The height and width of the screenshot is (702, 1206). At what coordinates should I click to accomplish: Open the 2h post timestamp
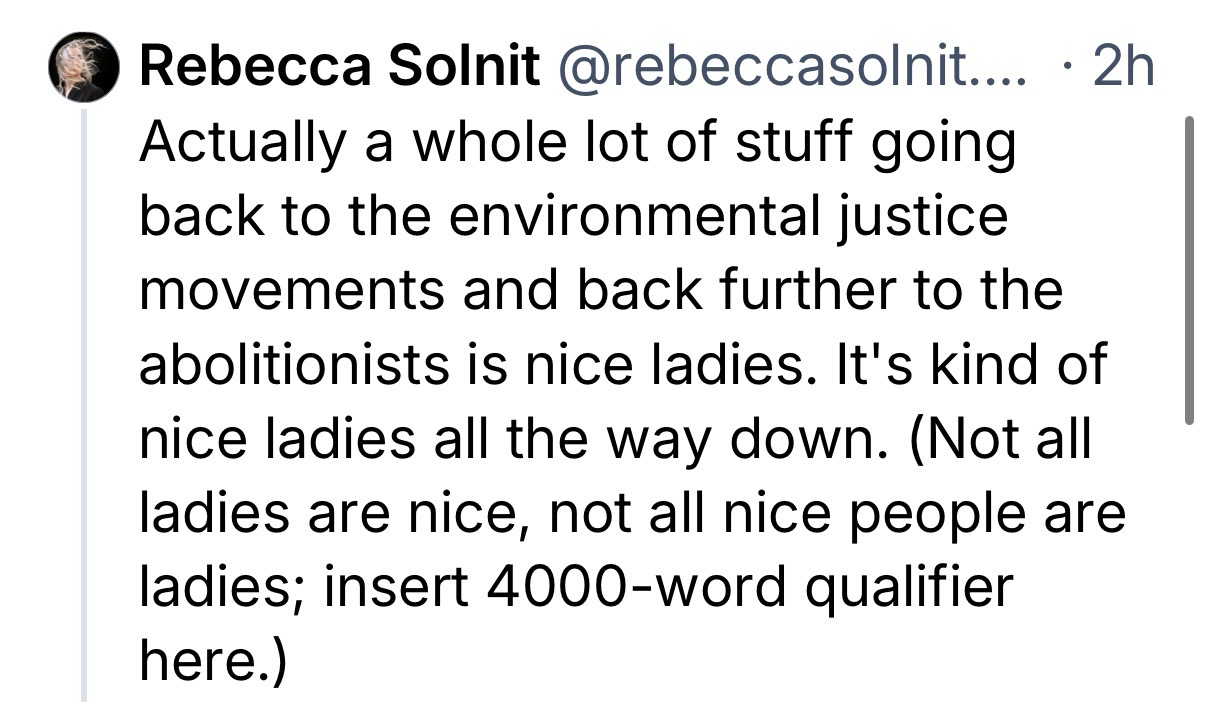(x=1123, y=69)
